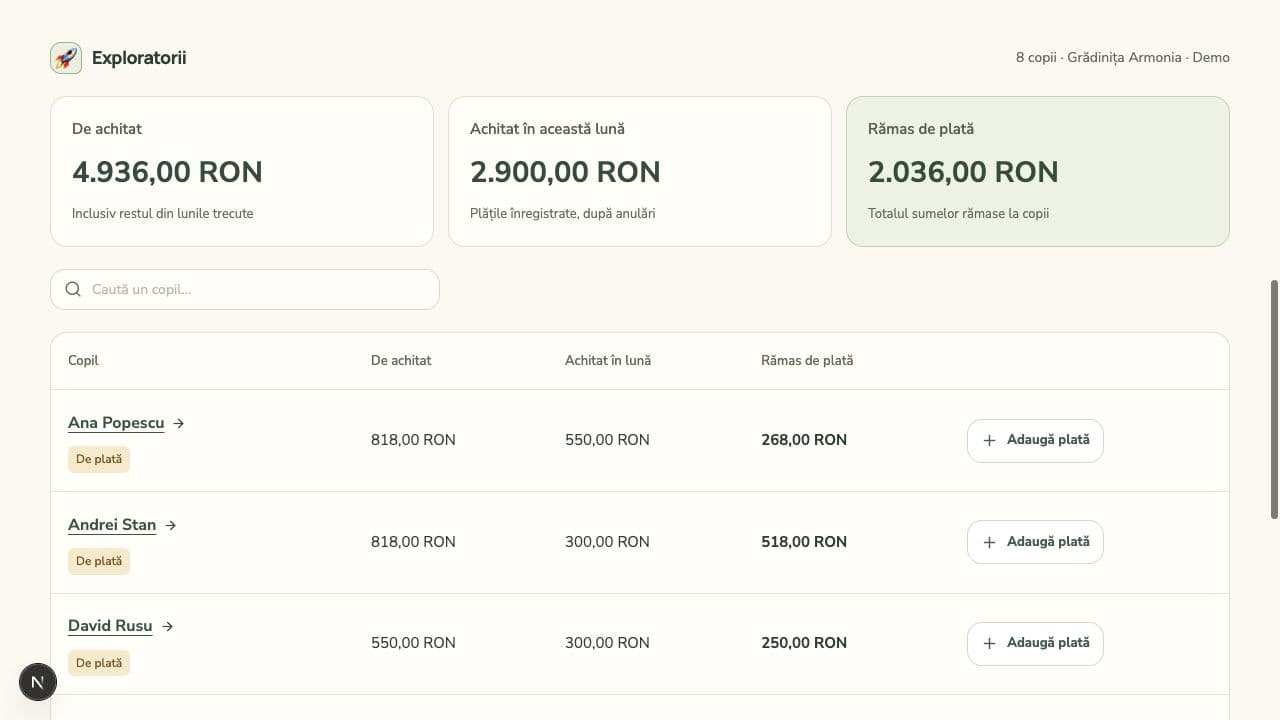
Task: Click the "Rămas de plată" column header
Action: pyautogui.click(x=807, y=360)
